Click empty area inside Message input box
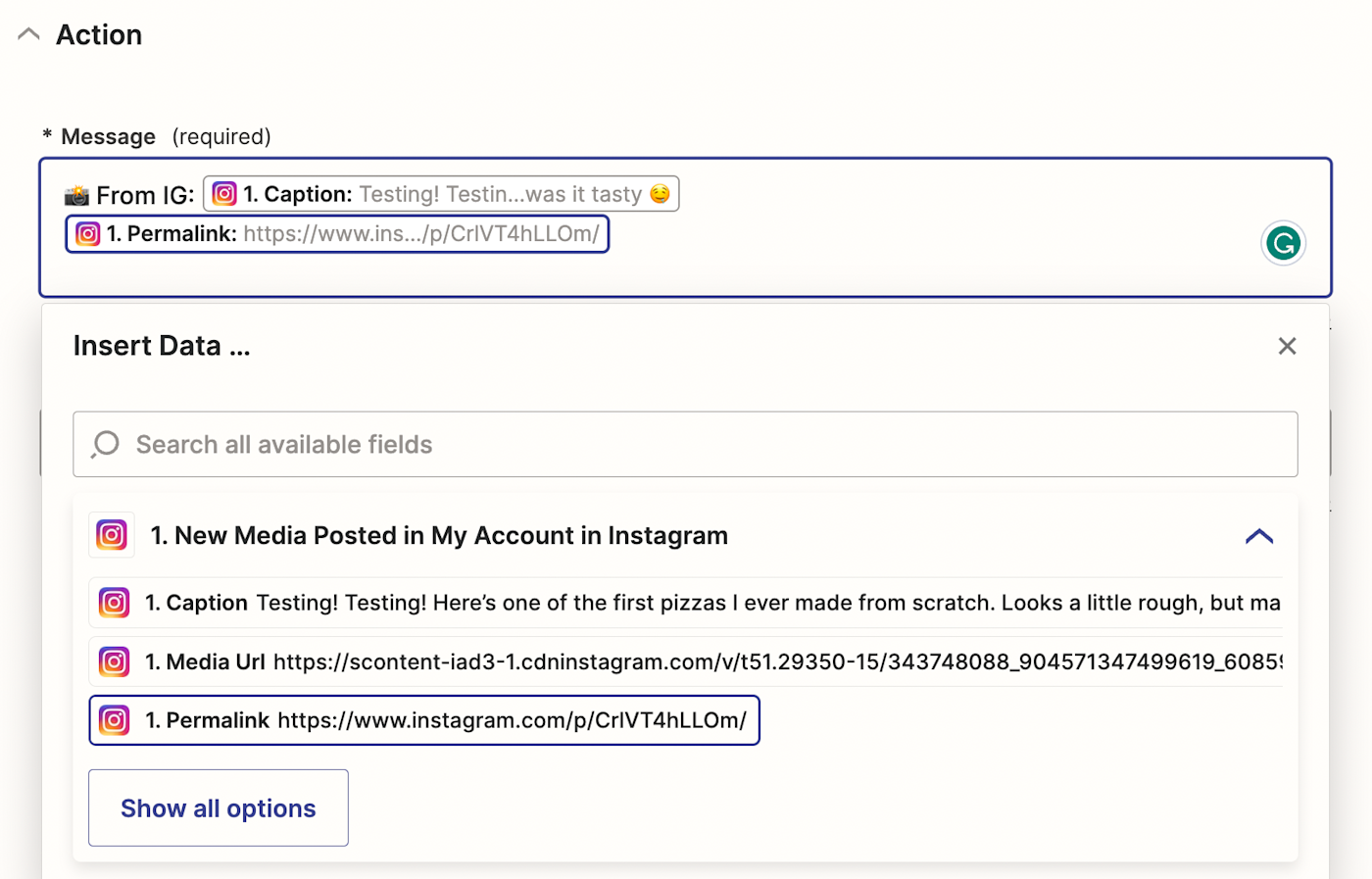 [x=882, y=265]
